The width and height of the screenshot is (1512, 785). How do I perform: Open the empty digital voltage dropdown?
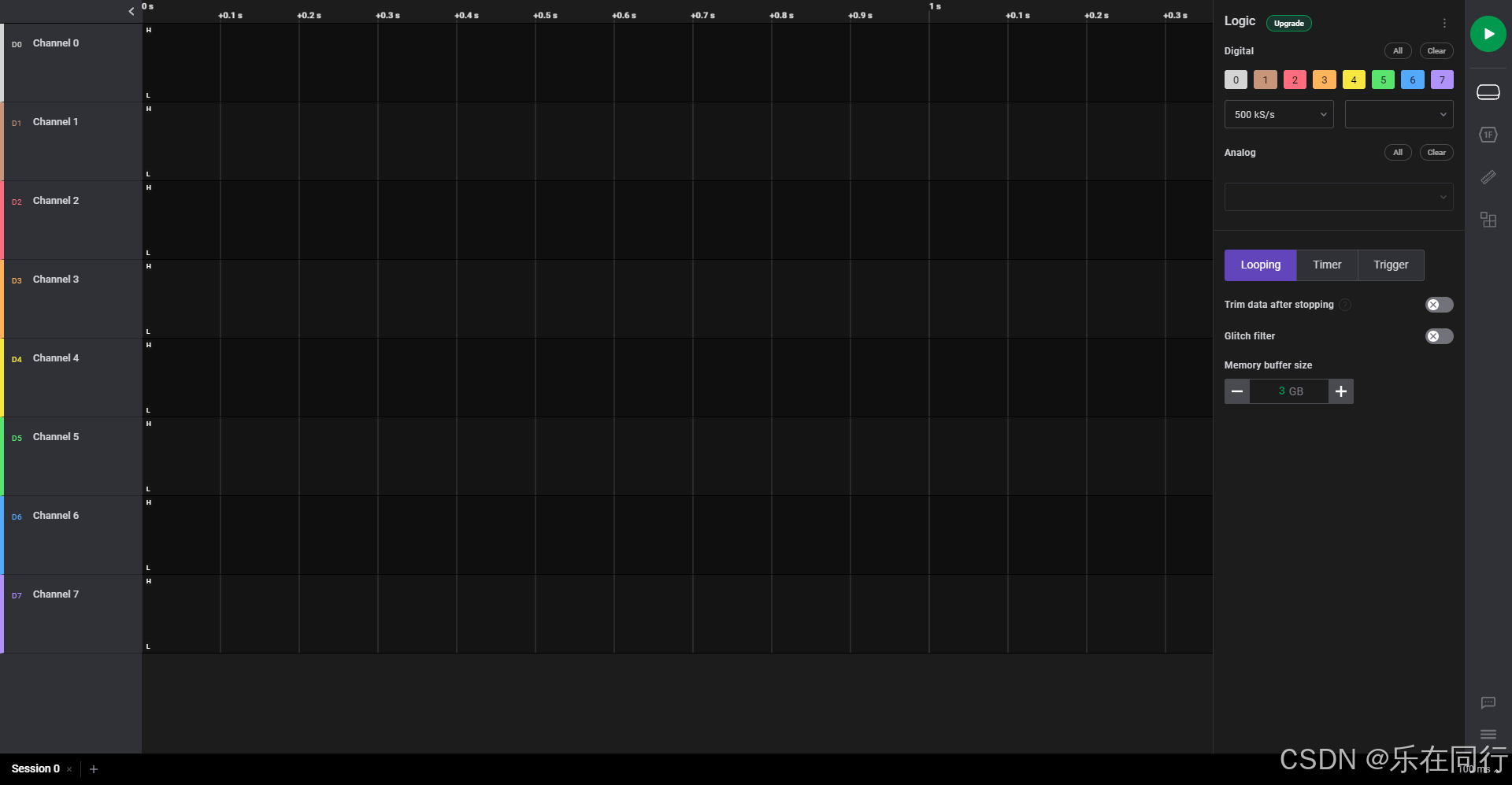pos(1399,114)
